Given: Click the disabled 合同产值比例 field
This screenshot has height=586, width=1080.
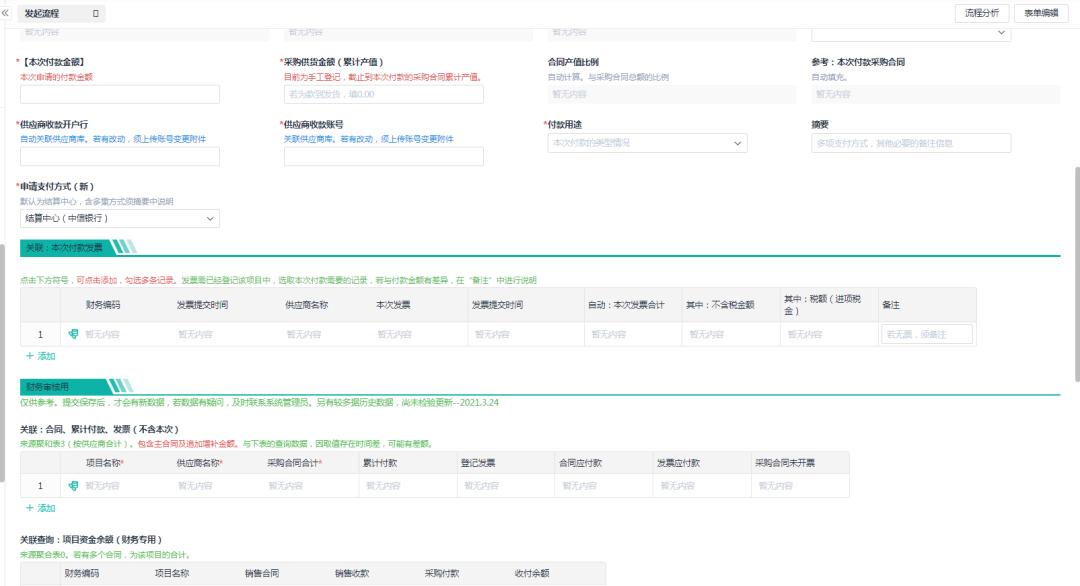Looking at the screenshot, I should tap(672, 94).
